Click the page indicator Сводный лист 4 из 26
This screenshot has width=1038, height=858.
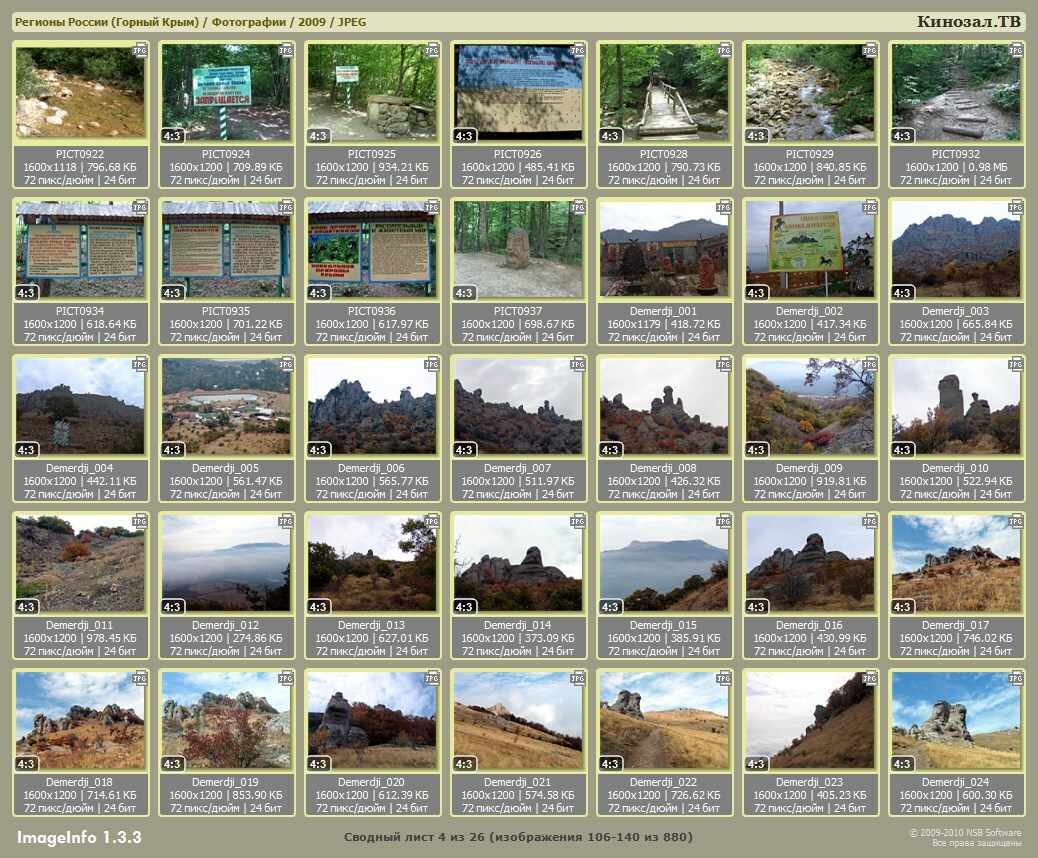point(518,837)
